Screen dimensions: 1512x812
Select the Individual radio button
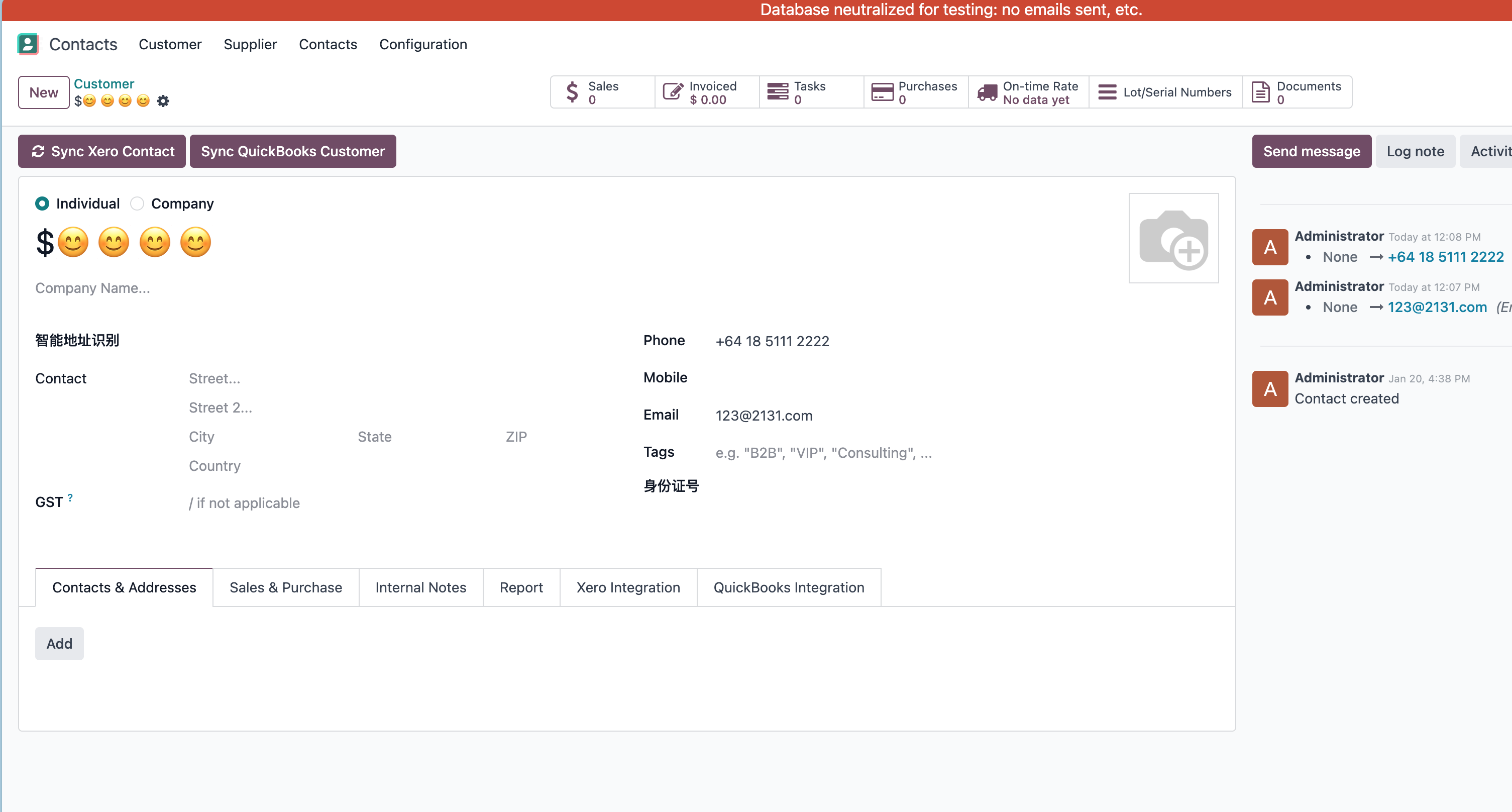tap(42, 204)
